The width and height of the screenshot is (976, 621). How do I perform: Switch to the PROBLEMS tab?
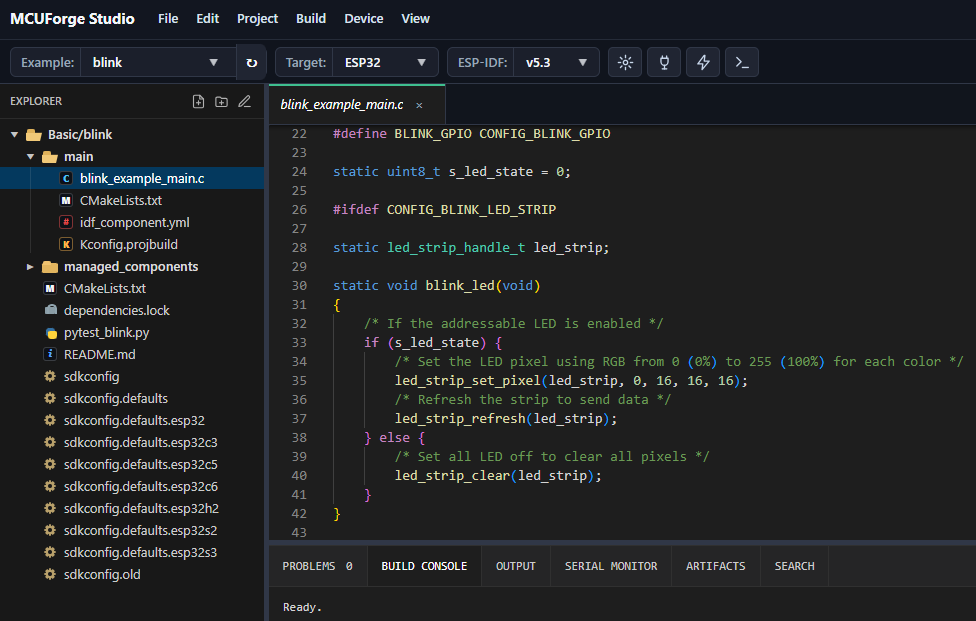click(x=317, y=566)
